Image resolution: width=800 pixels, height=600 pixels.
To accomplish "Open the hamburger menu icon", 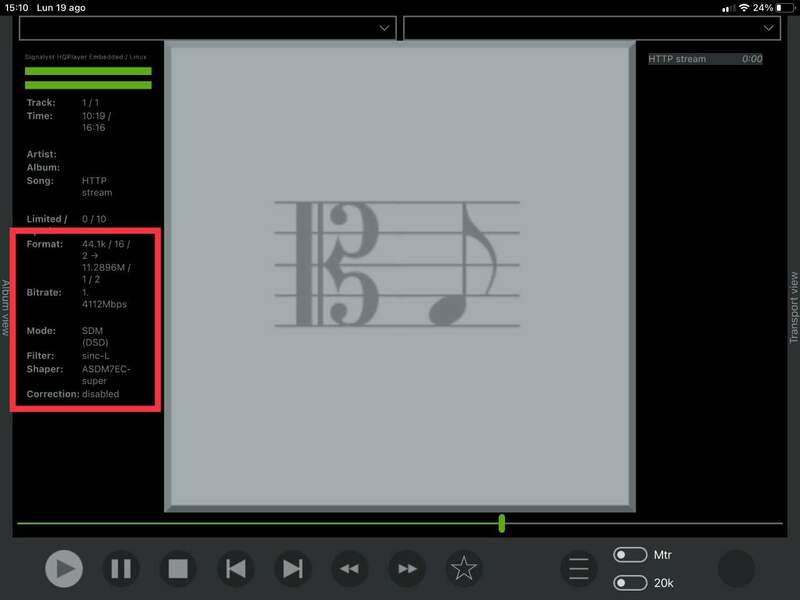I will (x=579, y=569).
